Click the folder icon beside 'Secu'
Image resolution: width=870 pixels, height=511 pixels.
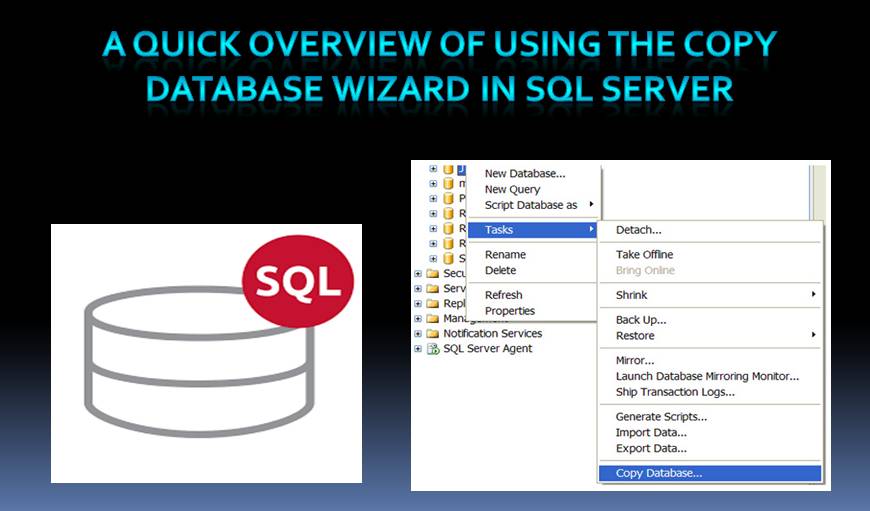[x=432, y=274]
